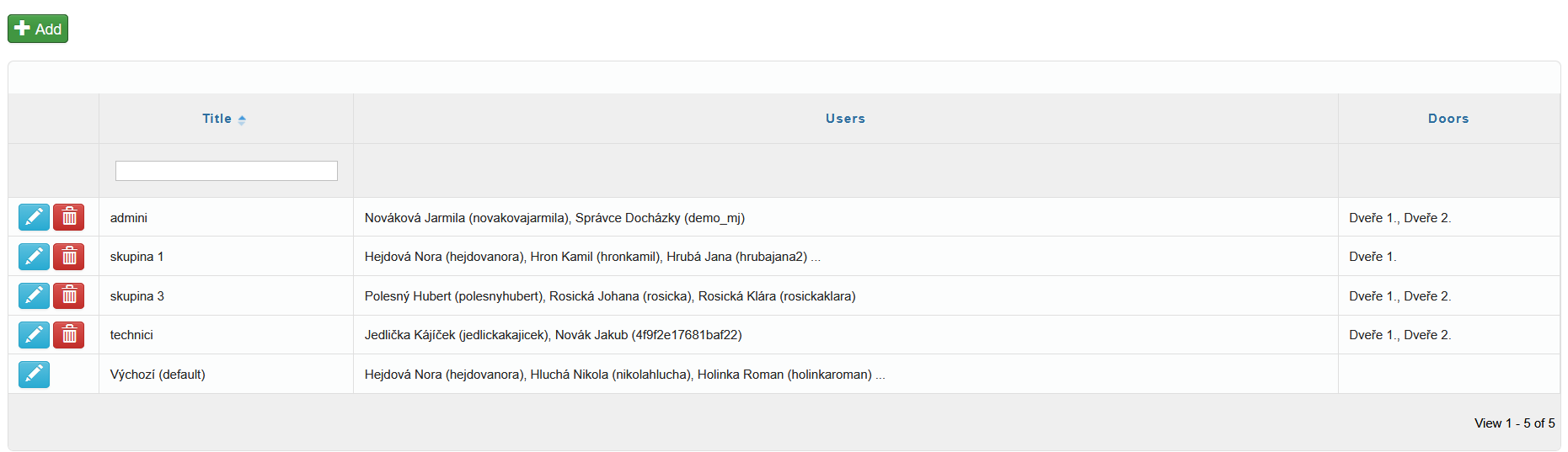Screen dimensions: 1568x452
Task: Click the Doors column header
Action: click(1448, 119)
